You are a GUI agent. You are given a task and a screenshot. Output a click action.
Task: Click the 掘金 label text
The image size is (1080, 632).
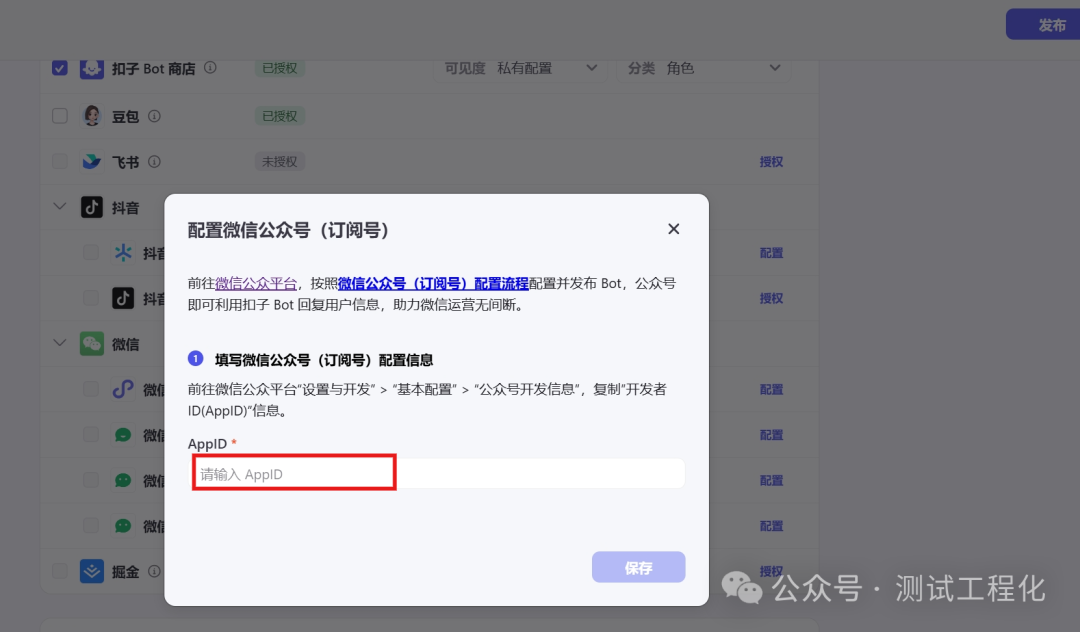[x=125, y=571]
